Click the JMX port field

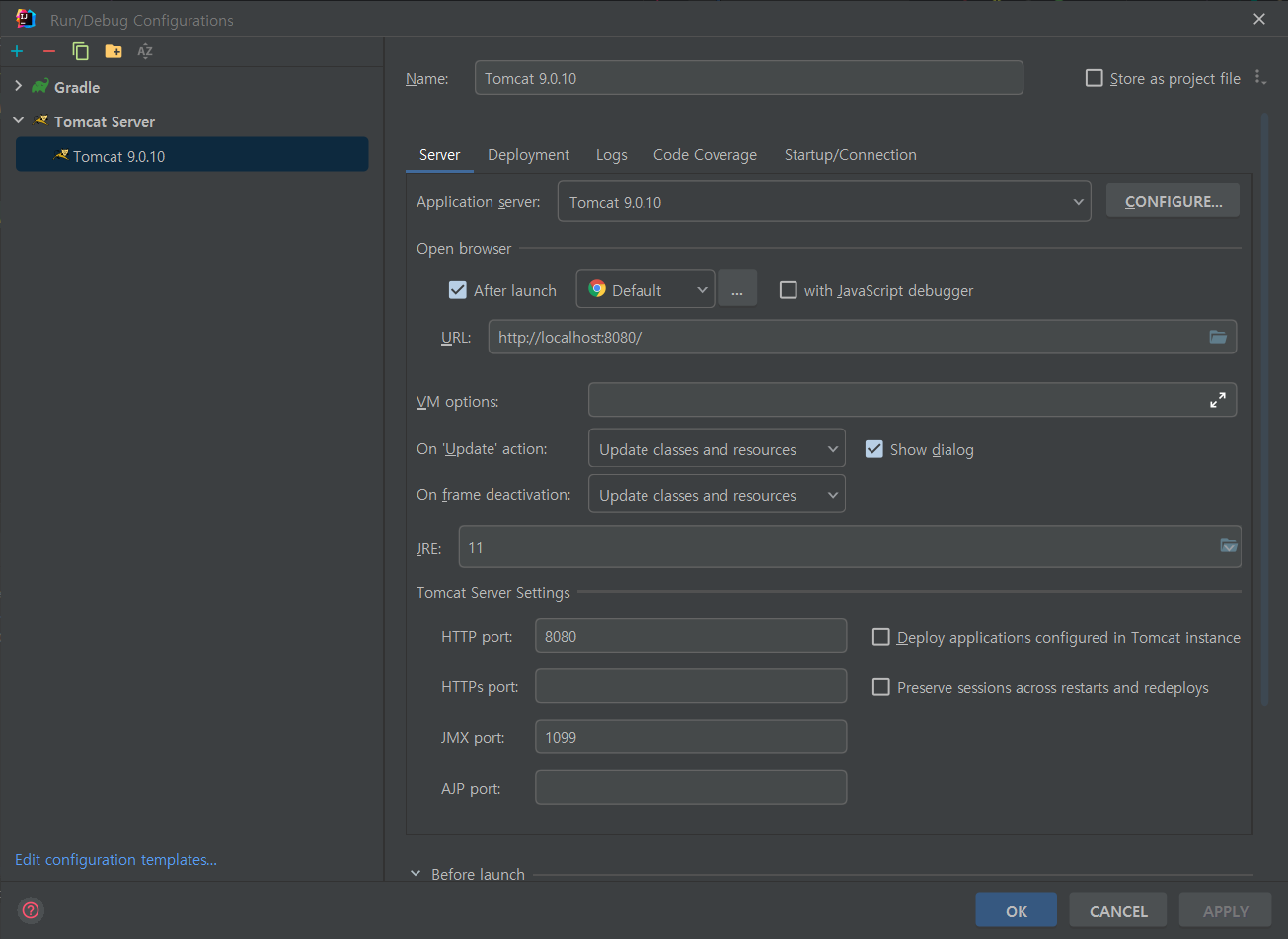pyautogui.click(x=691, y=737)
